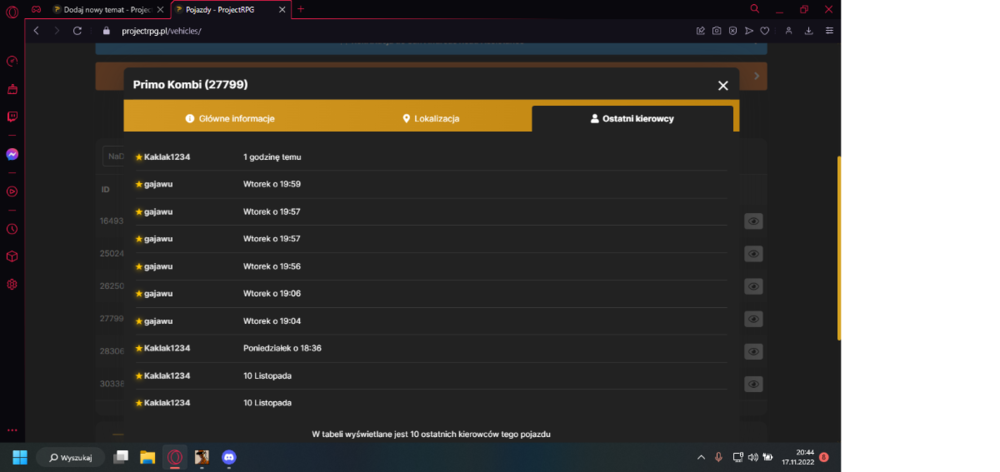Open File Explorer from taskbar
Screen dimensions: 1000x472
click(147, 457)
